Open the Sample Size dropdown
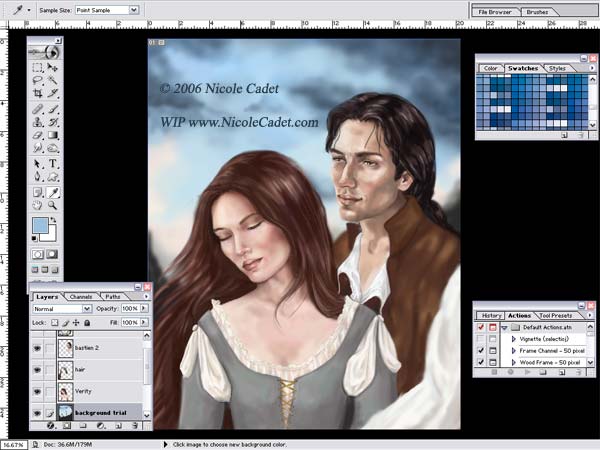 point(134,10)
